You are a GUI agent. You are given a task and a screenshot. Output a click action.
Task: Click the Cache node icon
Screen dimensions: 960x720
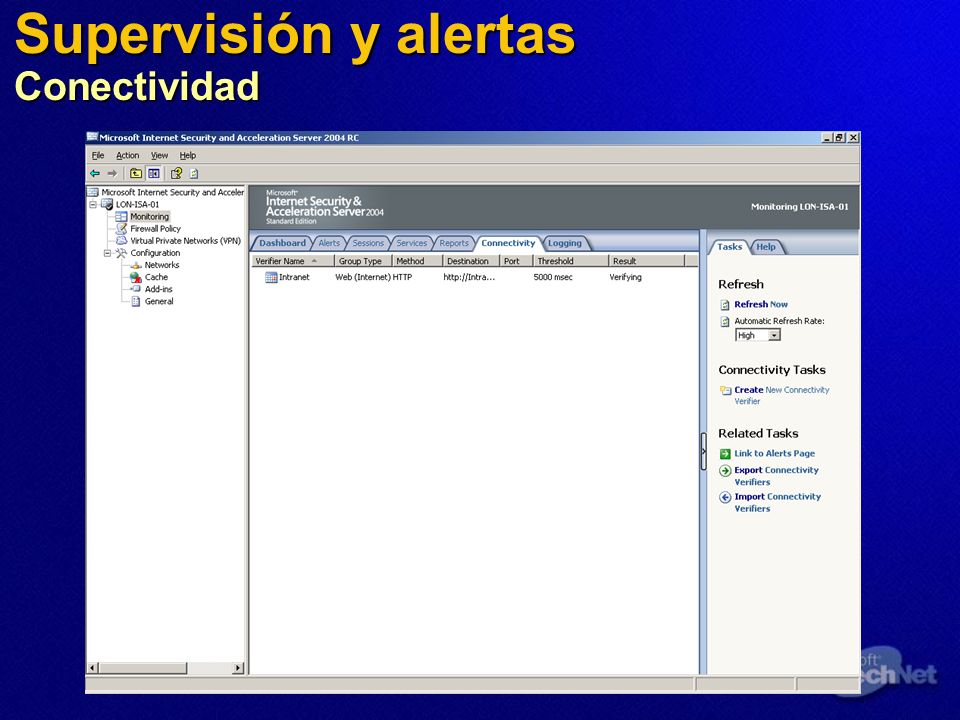136,277
